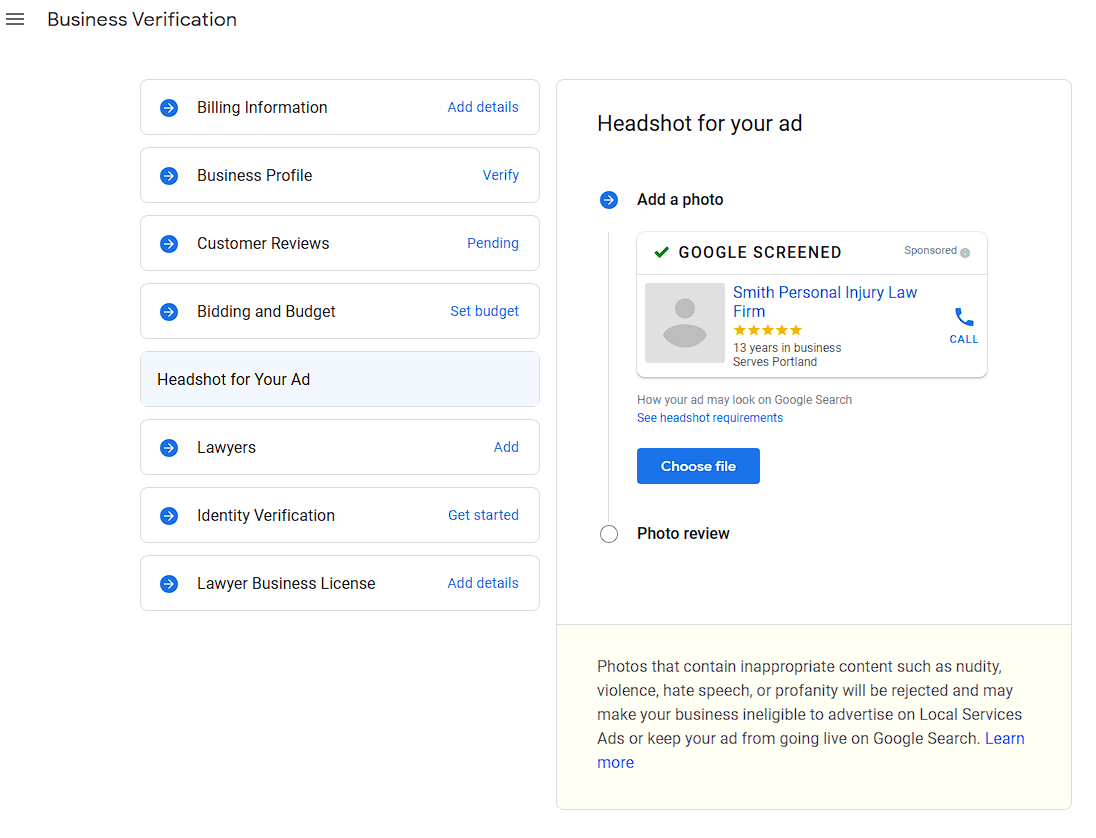
Task: Click the arrow icon beside Lawyers
Action: pos(169,448)
